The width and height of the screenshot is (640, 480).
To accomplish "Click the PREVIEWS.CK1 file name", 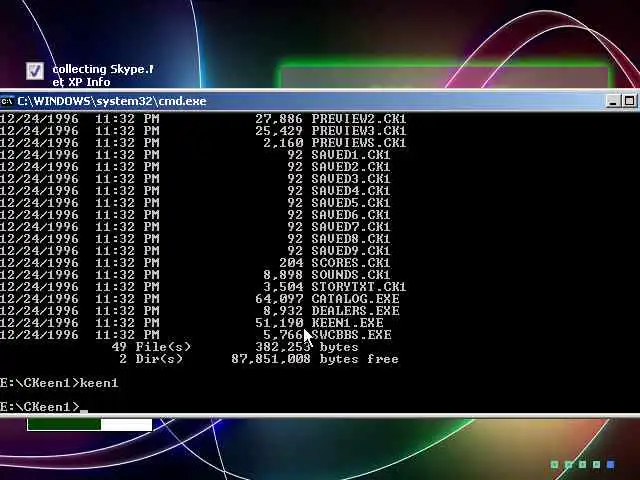I will click(x=359, y=143).
